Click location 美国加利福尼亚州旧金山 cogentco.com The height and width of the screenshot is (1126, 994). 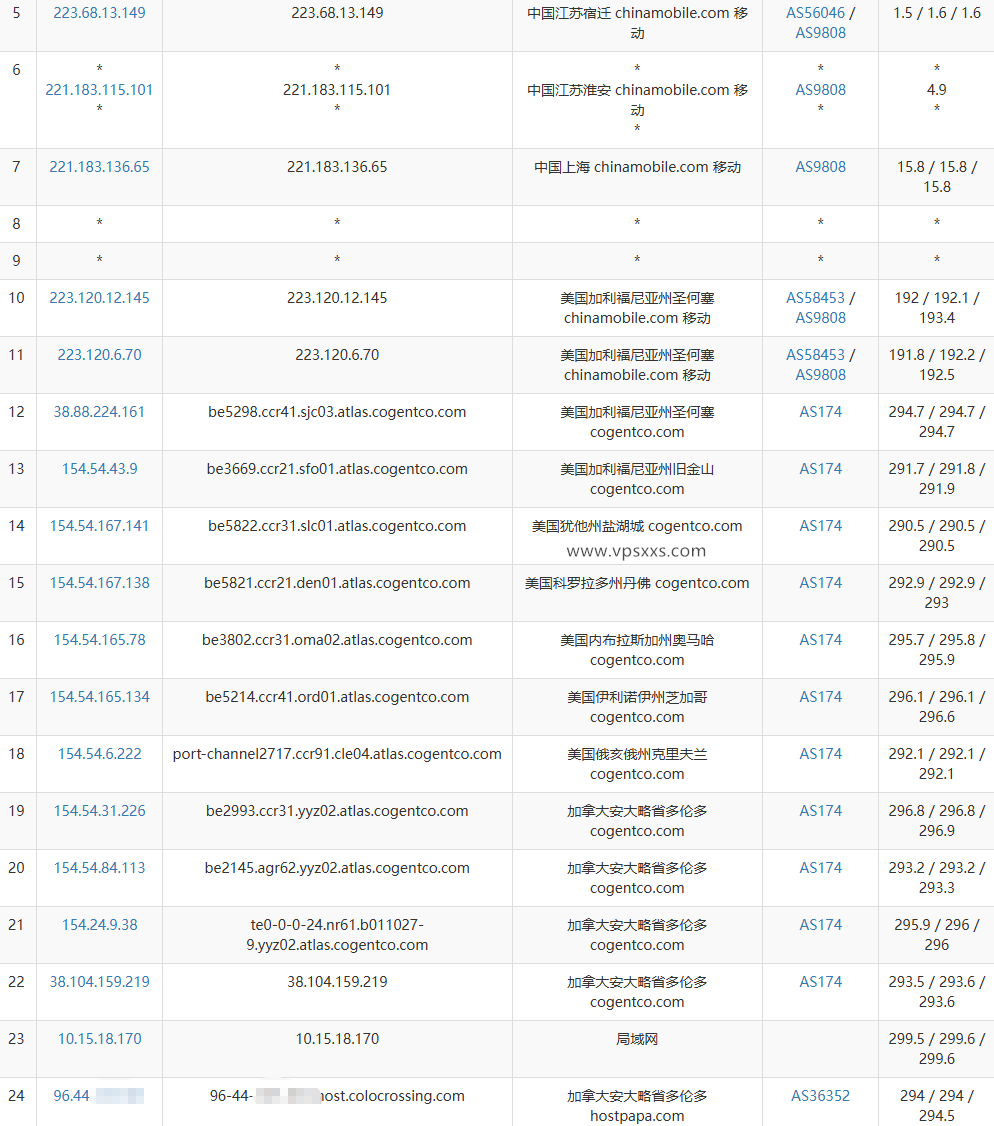(637, 479)
